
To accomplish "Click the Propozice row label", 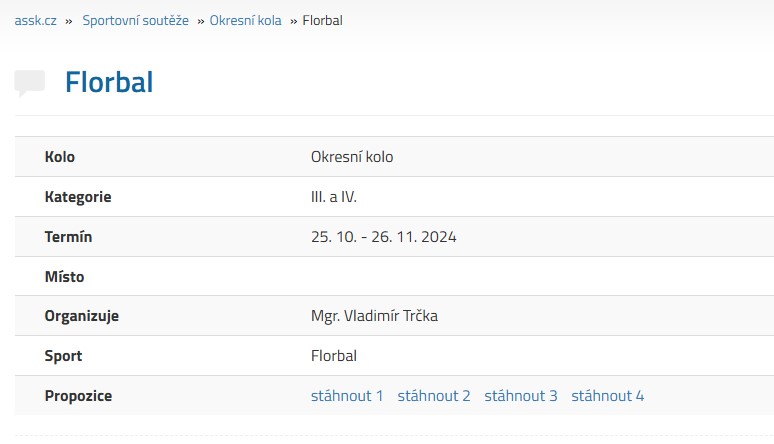I will pos(78,396).
